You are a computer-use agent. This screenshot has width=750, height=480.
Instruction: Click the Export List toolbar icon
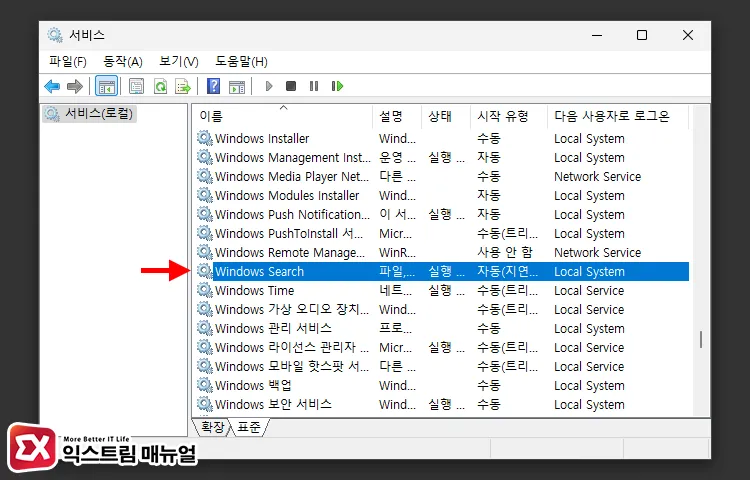(x=183, y=87)
